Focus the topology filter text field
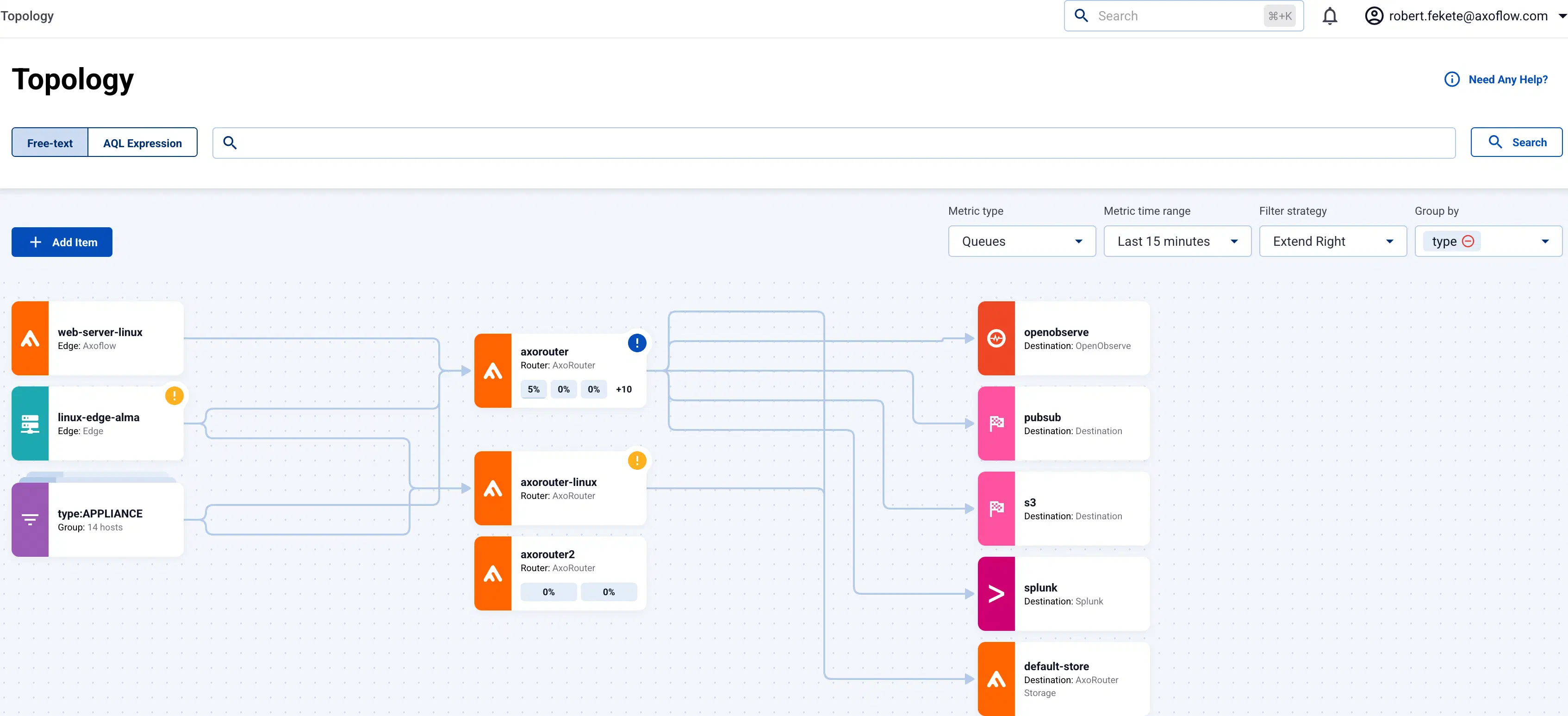This screenshot has width=1568, height=716. (834, 143)
